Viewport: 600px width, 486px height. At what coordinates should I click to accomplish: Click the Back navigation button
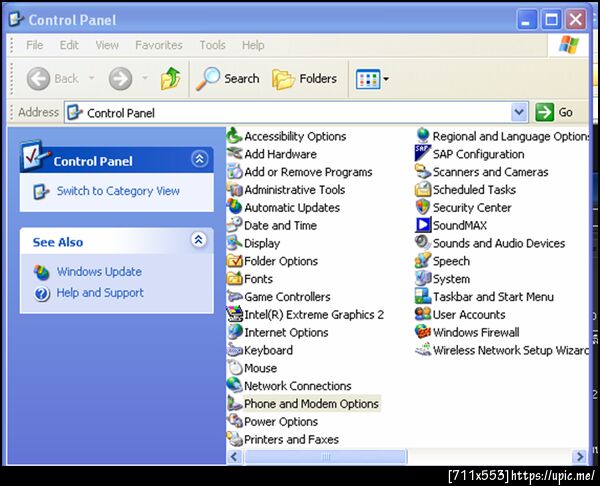coord(52,78)
